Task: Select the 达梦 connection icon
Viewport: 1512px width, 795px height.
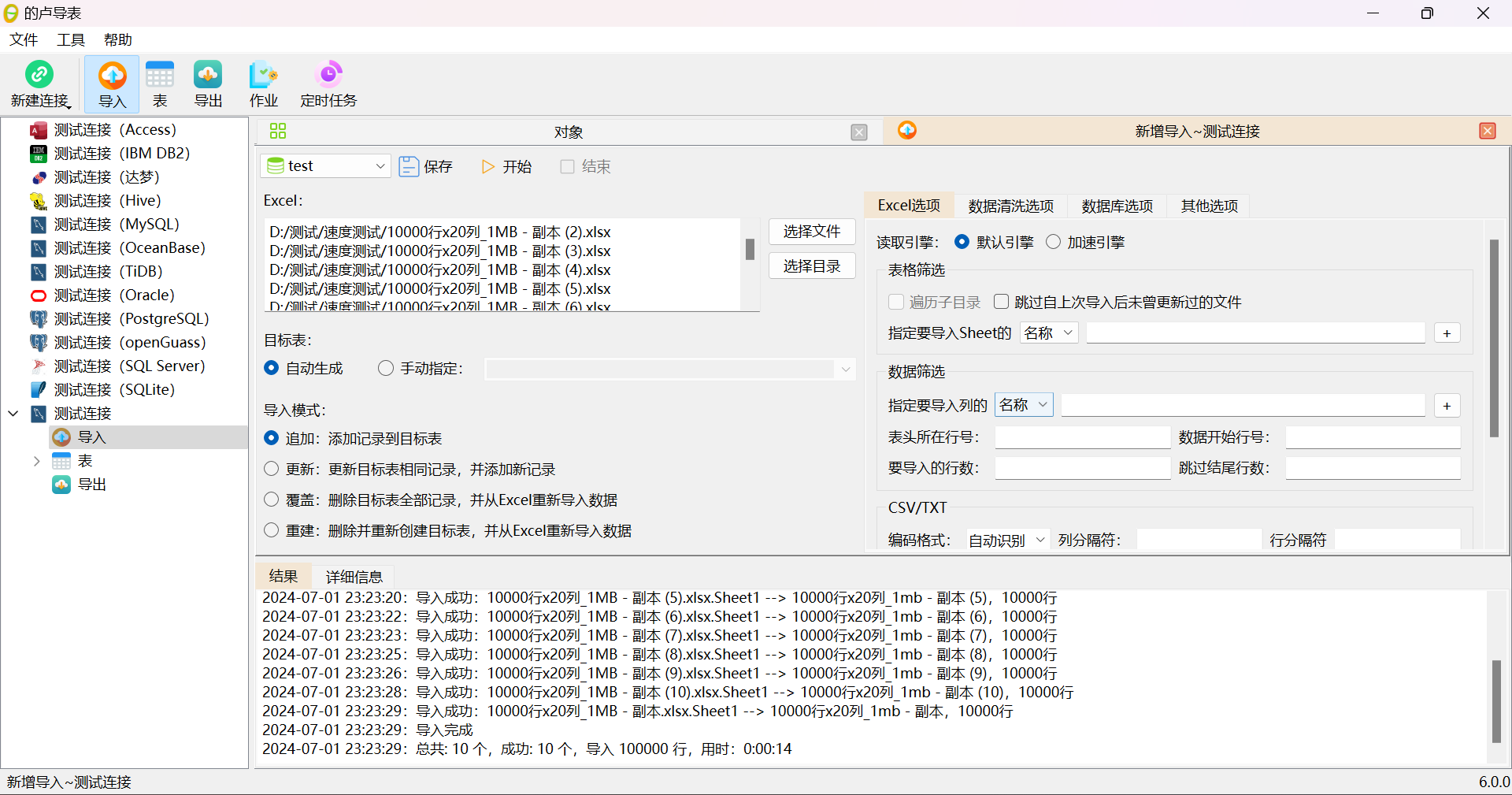Action: (x=39, y=177)
